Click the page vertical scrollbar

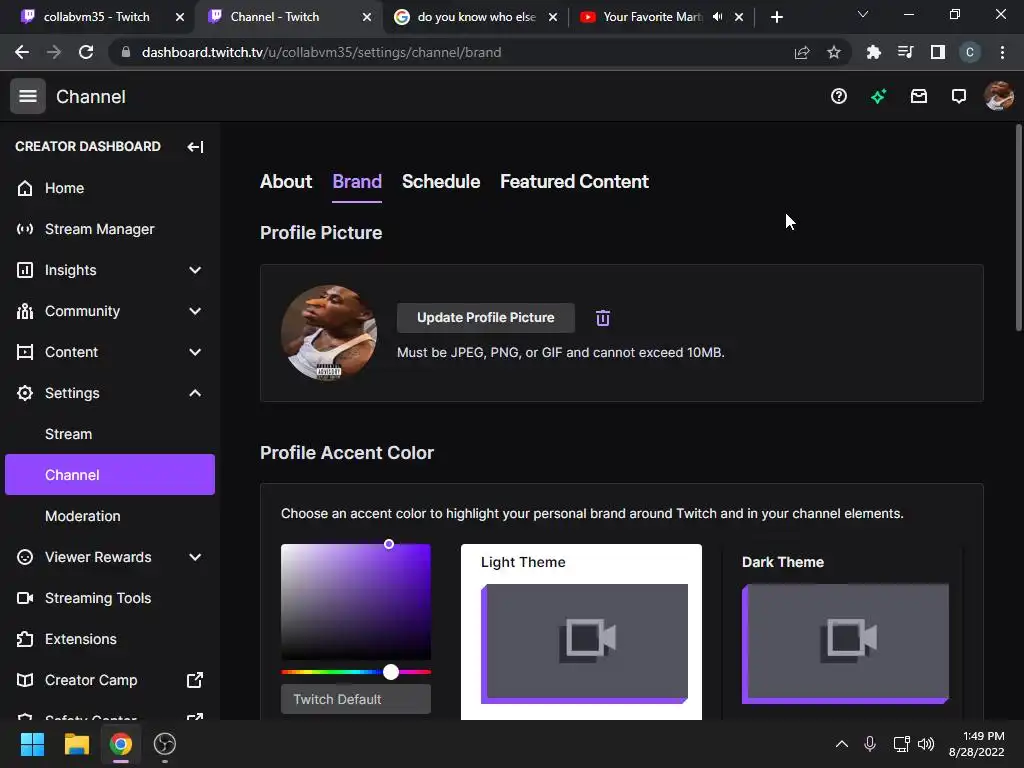coord(1018,227)
